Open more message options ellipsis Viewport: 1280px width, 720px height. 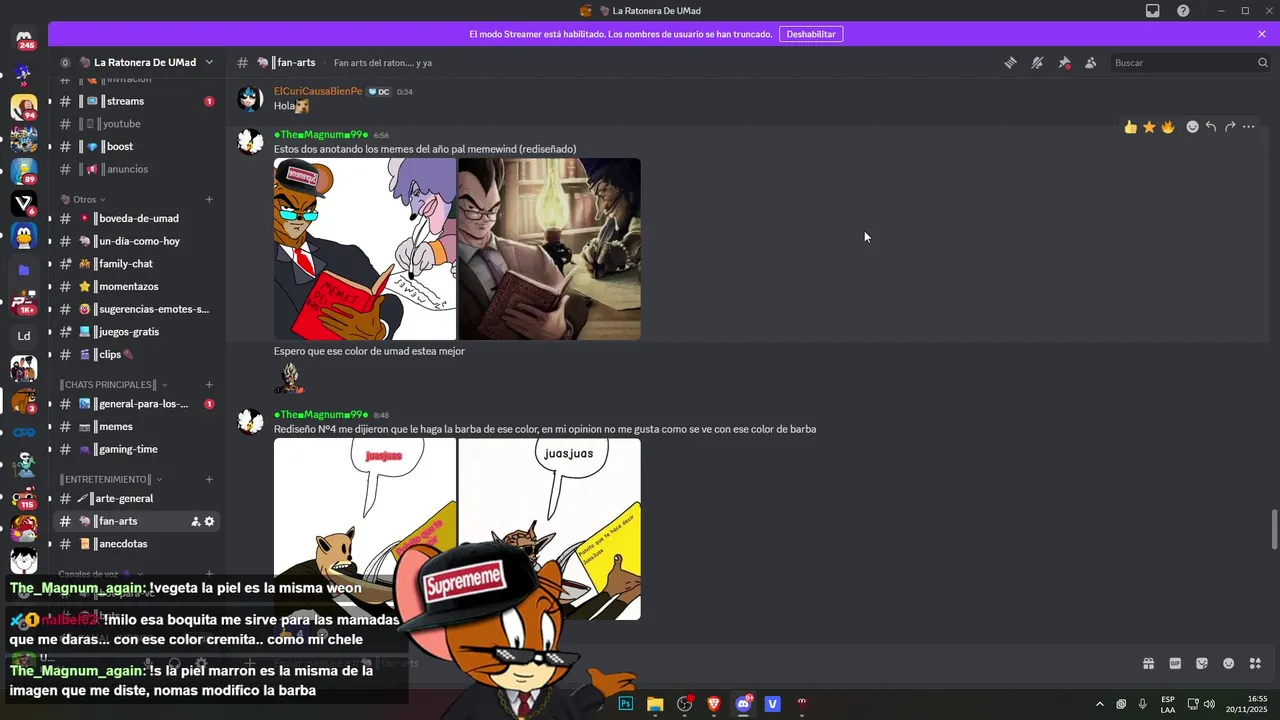tap(1249, 127)
